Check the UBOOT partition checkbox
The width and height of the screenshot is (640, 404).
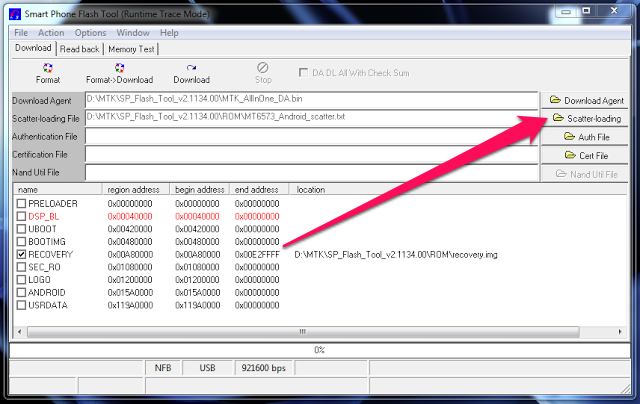coord(21,229)
